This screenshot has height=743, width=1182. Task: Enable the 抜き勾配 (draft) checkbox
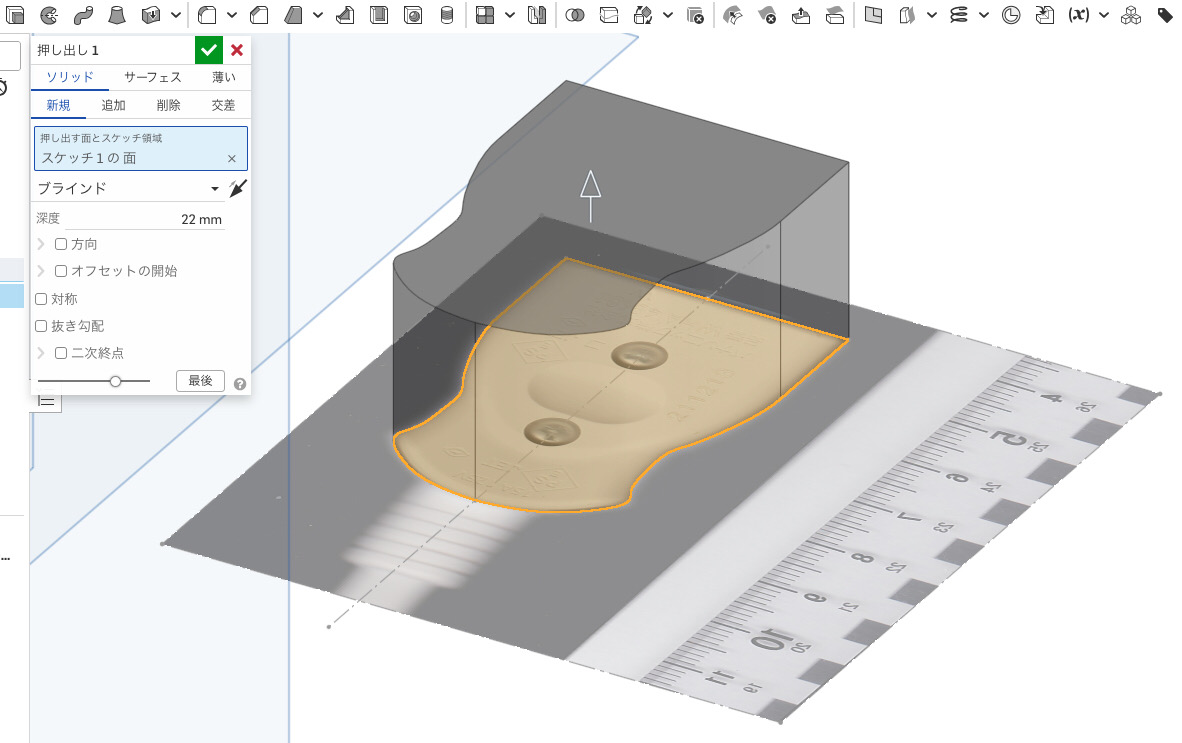point(41,326)
